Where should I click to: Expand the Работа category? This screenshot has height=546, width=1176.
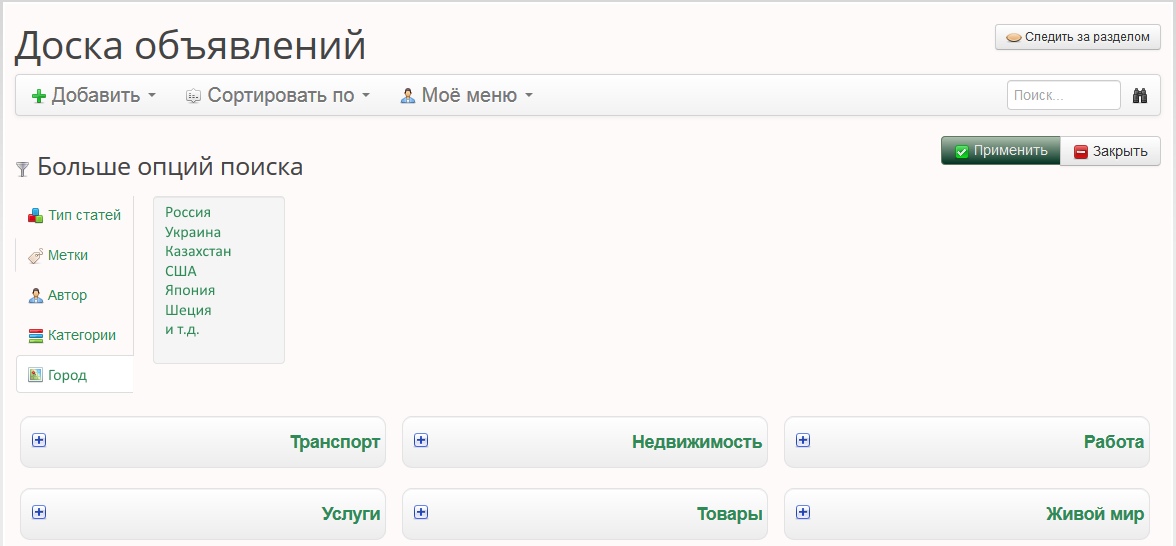click(x=802, y=440)
